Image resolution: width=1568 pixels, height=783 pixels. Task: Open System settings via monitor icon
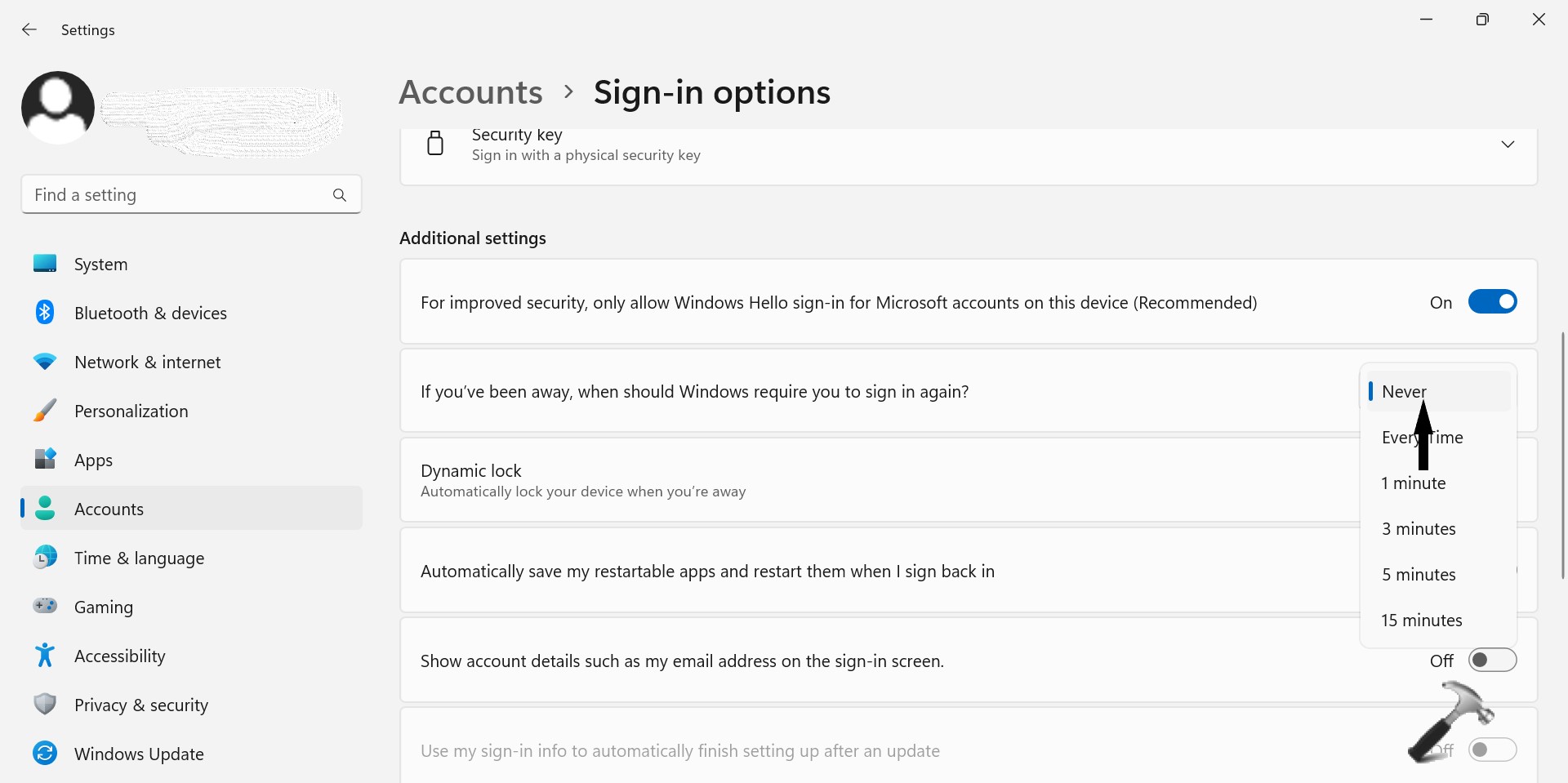[45, 264]
